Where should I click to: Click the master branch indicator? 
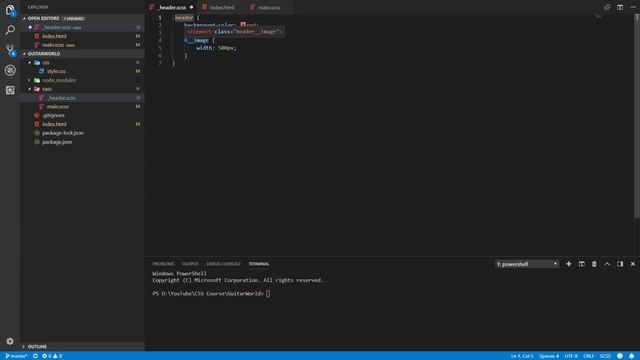tap(16, 356)
